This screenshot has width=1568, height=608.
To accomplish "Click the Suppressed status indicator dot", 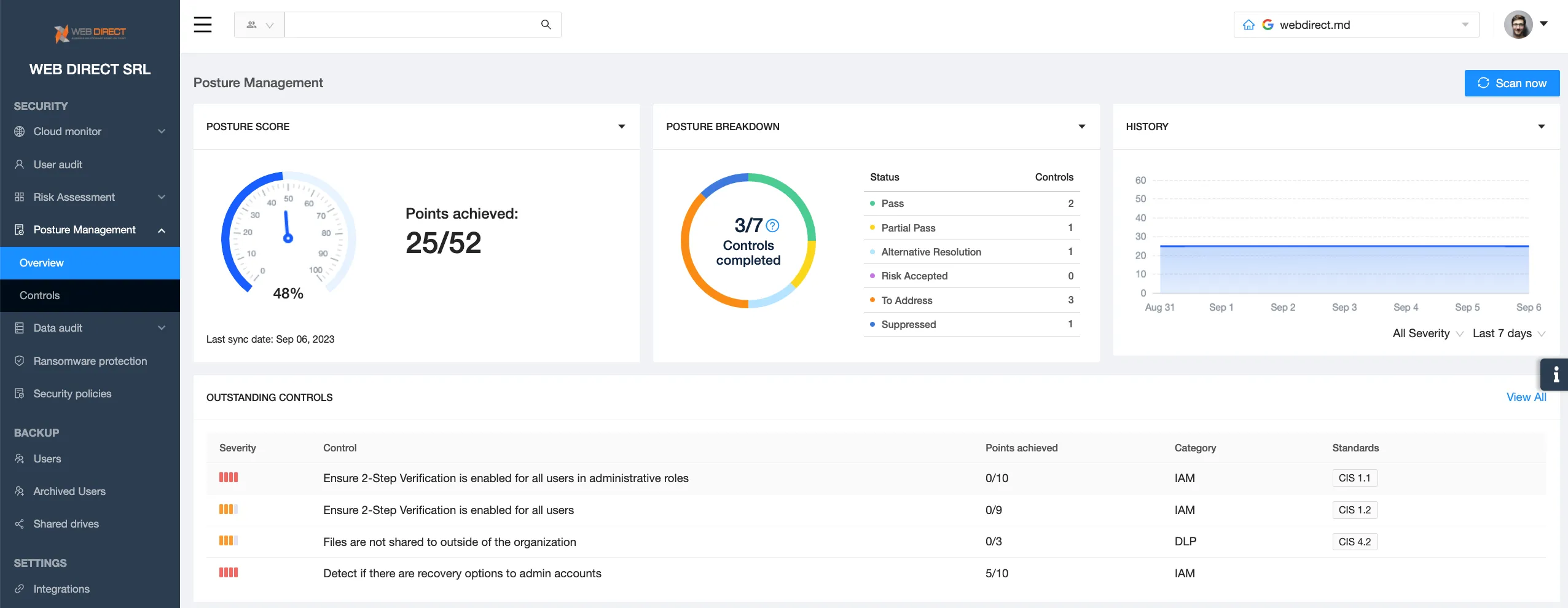I will click(x=872, y=324).
